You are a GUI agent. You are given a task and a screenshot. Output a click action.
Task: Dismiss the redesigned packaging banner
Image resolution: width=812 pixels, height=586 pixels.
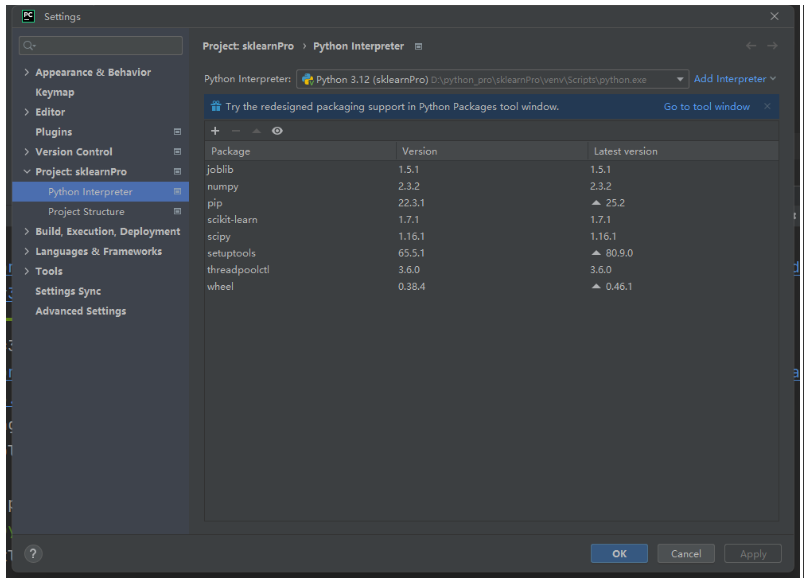pyautogui.click(x=767, y=106)
